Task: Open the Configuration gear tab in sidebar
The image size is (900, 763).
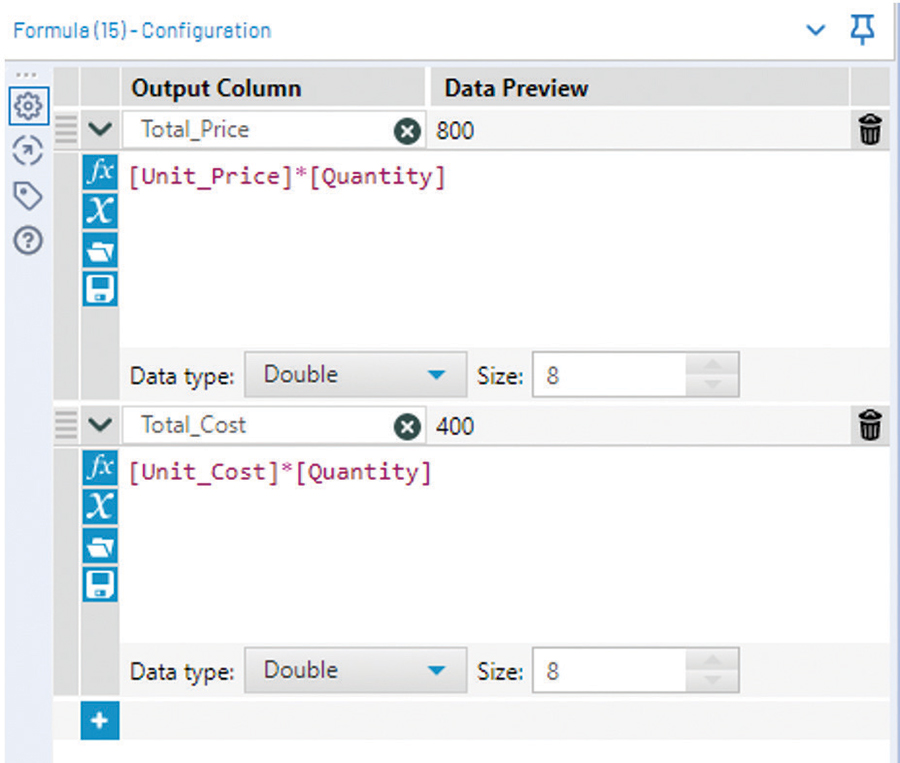Action: [29, 105]
